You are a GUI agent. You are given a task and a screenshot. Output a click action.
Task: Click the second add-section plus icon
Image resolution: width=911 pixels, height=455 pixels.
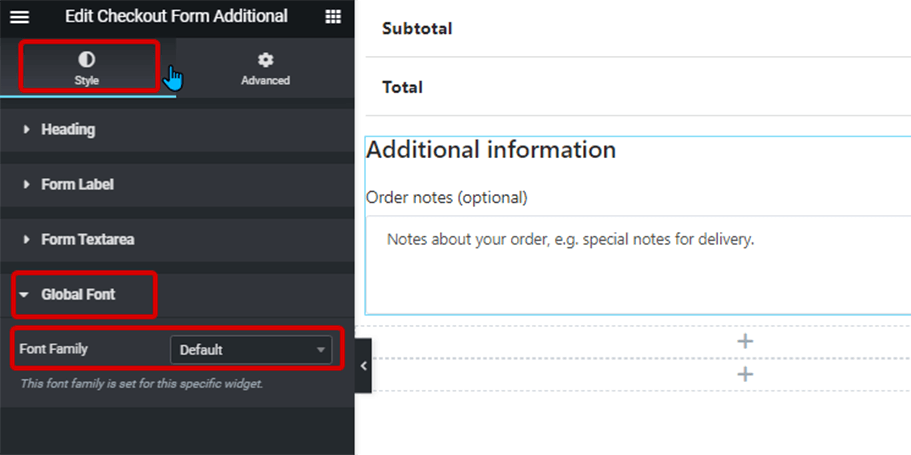[x=744, y=374]
